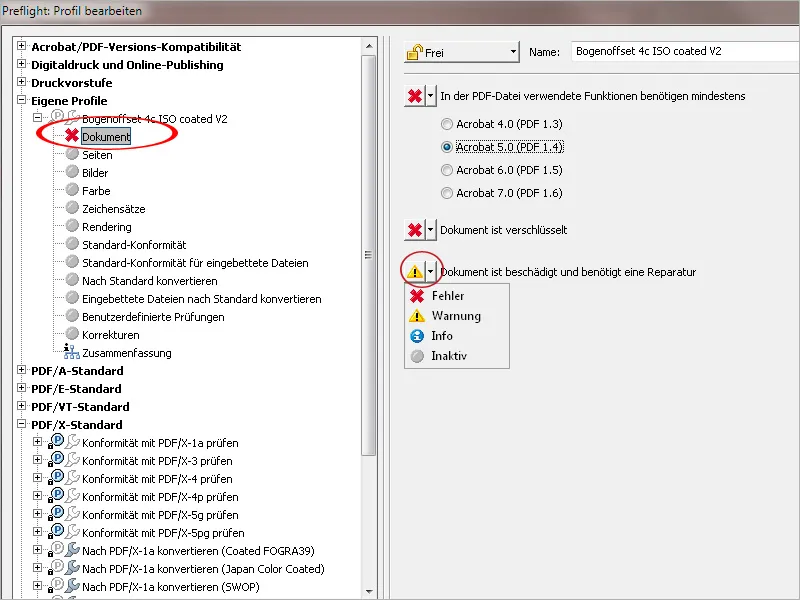
Task: Click the PDF/X-Standard group label
Action: 77,424
